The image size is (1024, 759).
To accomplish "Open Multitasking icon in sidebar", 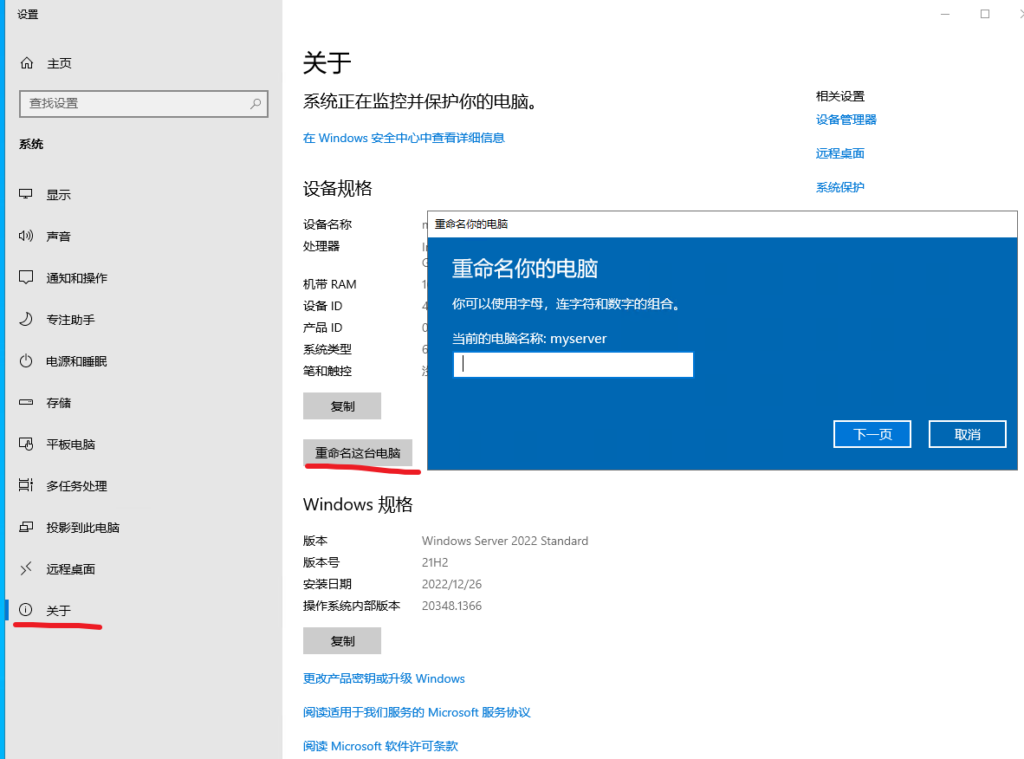I will tap(27, 486).
